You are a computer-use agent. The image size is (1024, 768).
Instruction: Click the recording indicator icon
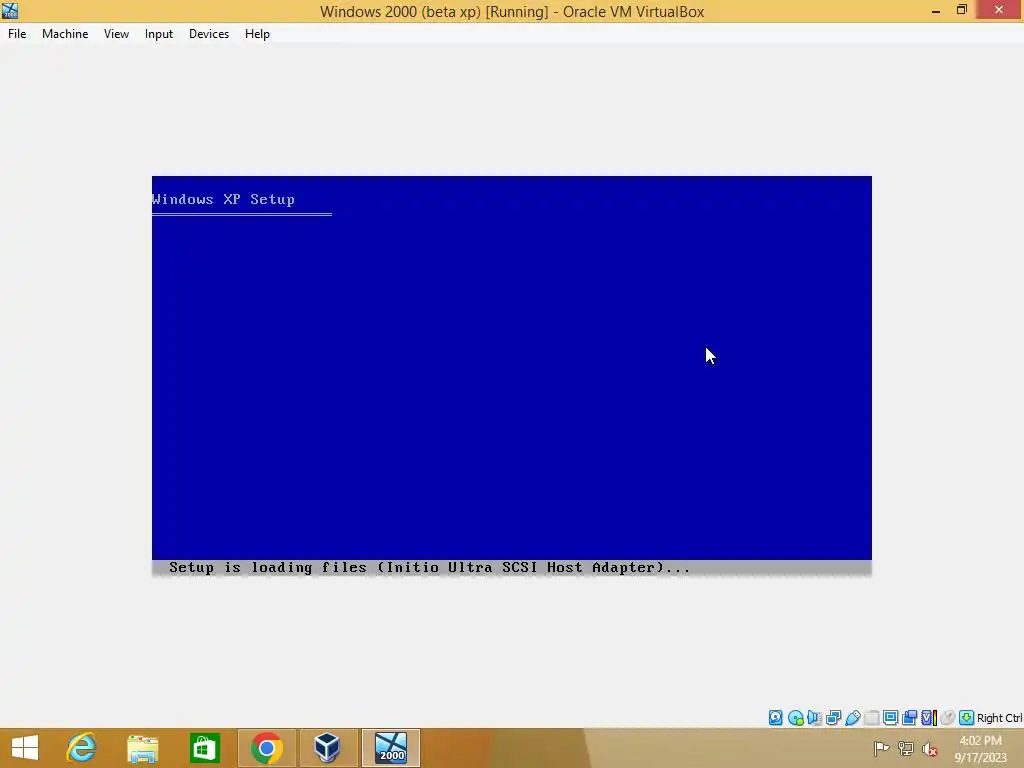click(x=909, y=718)
